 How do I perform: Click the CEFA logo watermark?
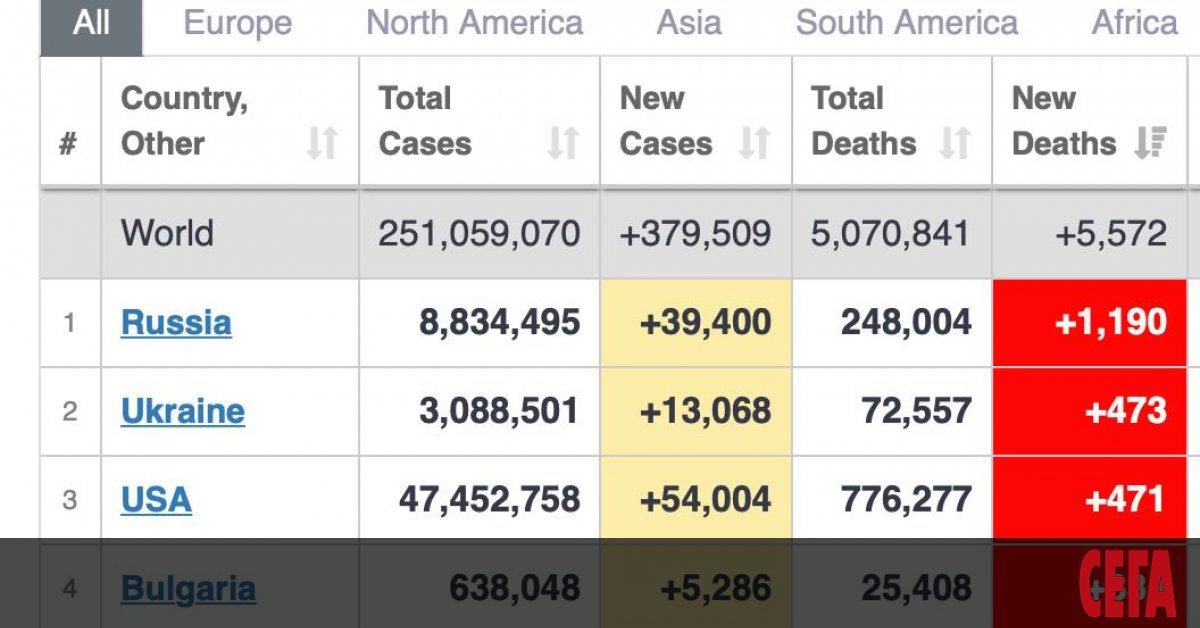tap(1126, 585)
